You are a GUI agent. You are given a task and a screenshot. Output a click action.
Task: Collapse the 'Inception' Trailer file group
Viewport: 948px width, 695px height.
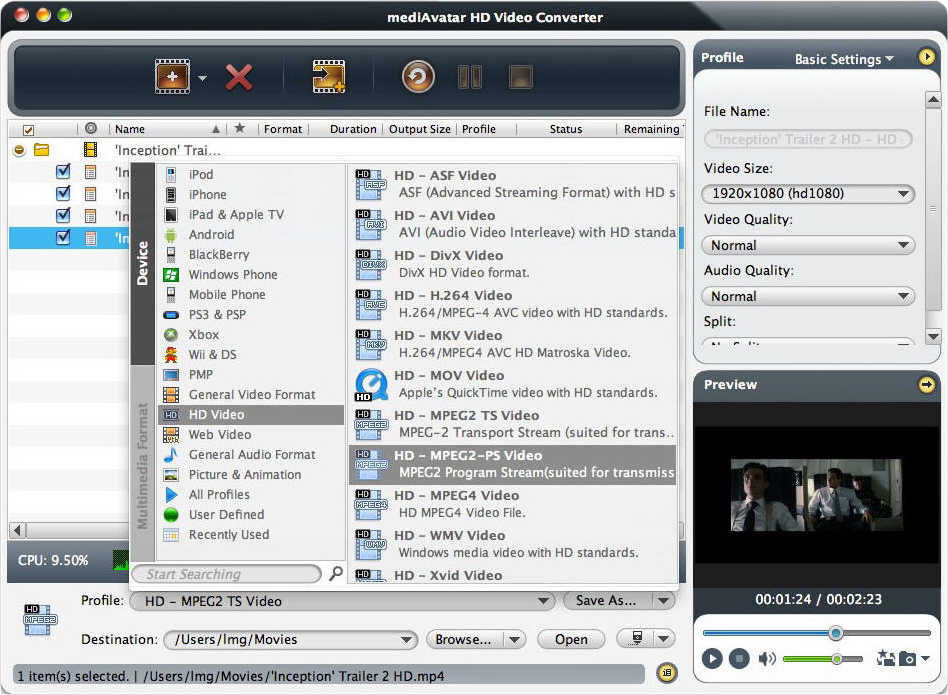pyautogui.click(x=19, y=150)
